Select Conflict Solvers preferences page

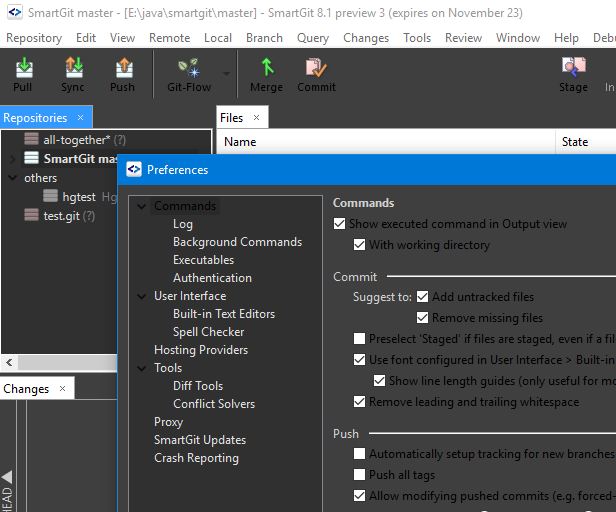click(x=214, y=404)
